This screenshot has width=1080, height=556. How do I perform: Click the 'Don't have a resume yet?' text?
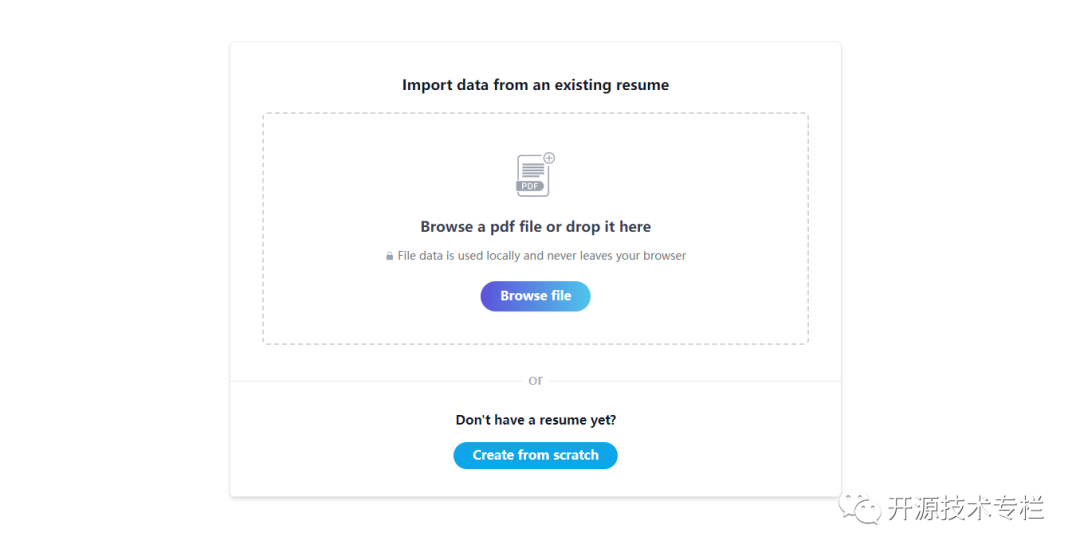(x=535, y=420)
